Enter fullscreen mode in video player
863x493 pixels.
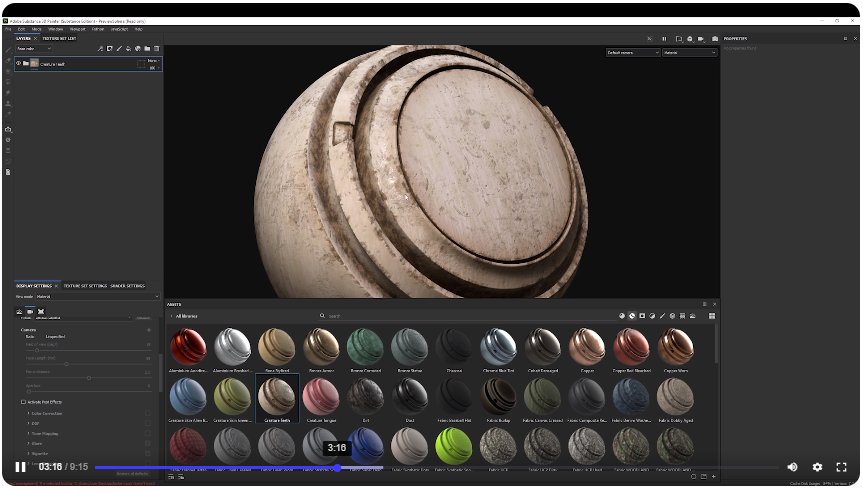[842, 467]
